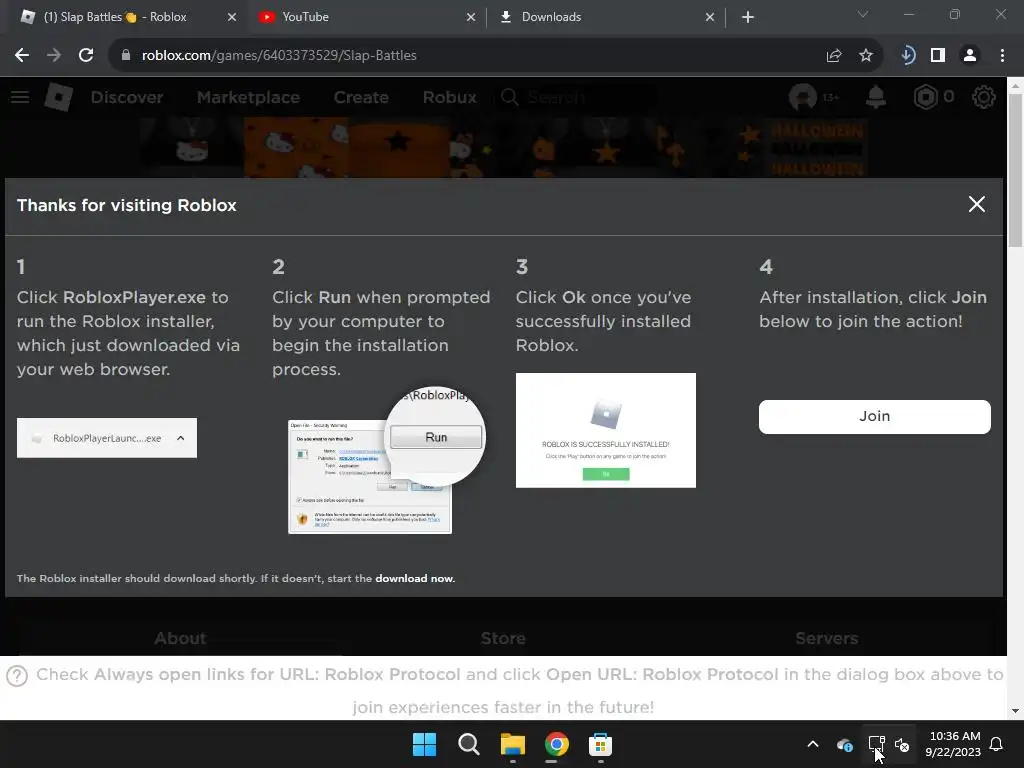Viewport: 1024px width, 768px height.
Task: Click the address bar URL
Action: point(279,56)
